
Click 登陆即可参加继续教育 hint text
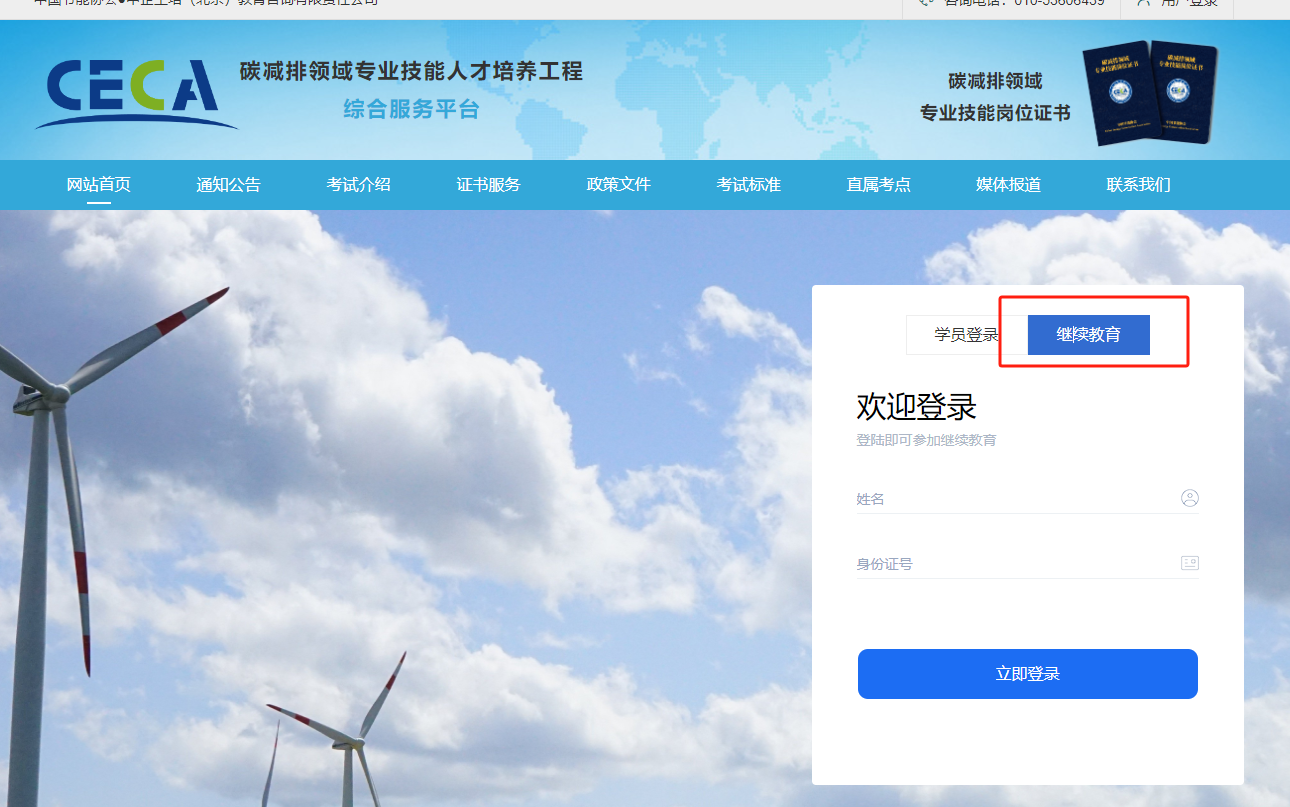click(926, 440)
